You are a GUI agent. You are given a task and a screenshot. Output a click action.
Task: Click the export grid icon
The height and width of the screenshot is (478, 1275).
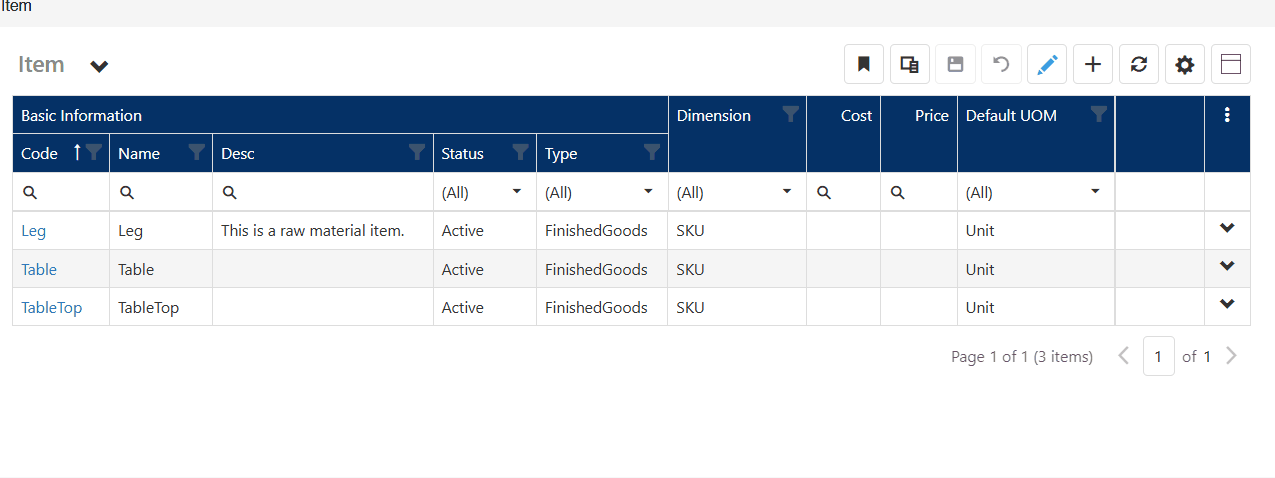click(909, 65)
